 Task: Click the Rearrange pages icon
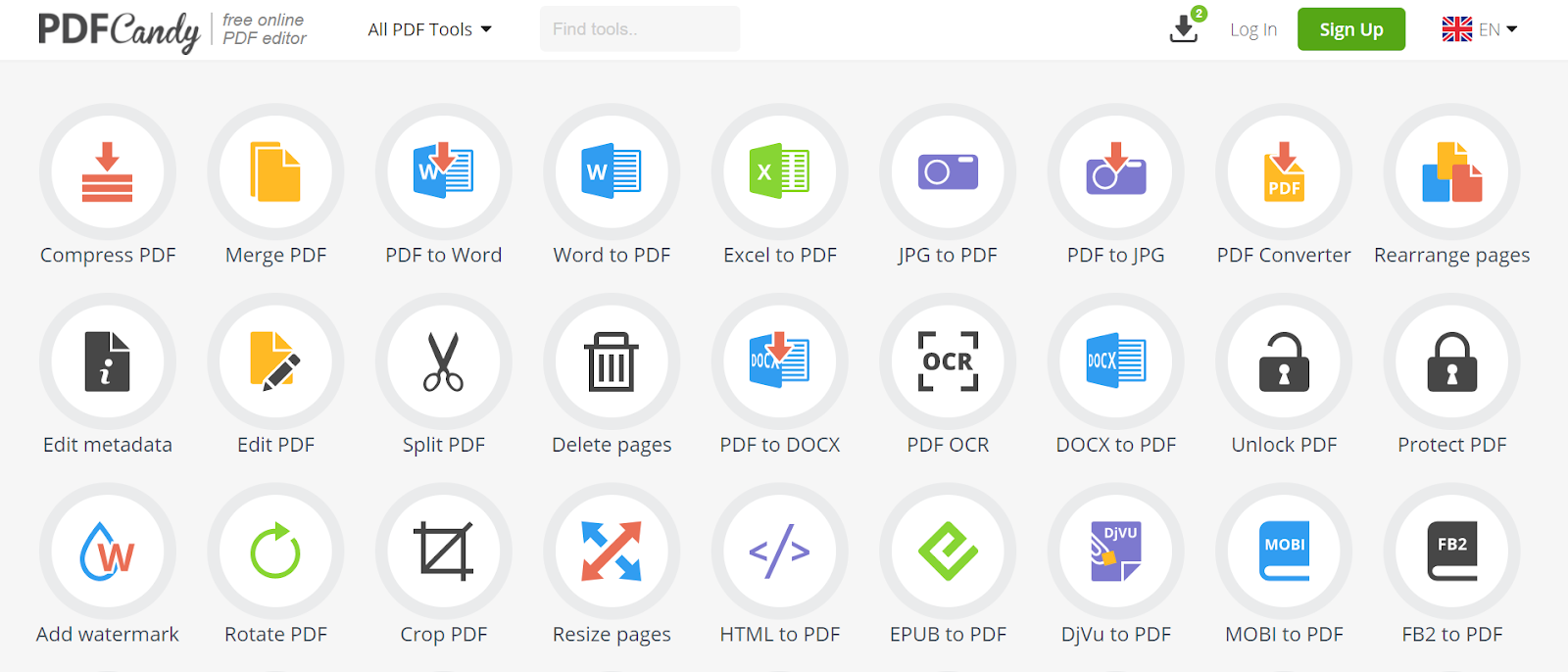click(x=1452, y=171)
